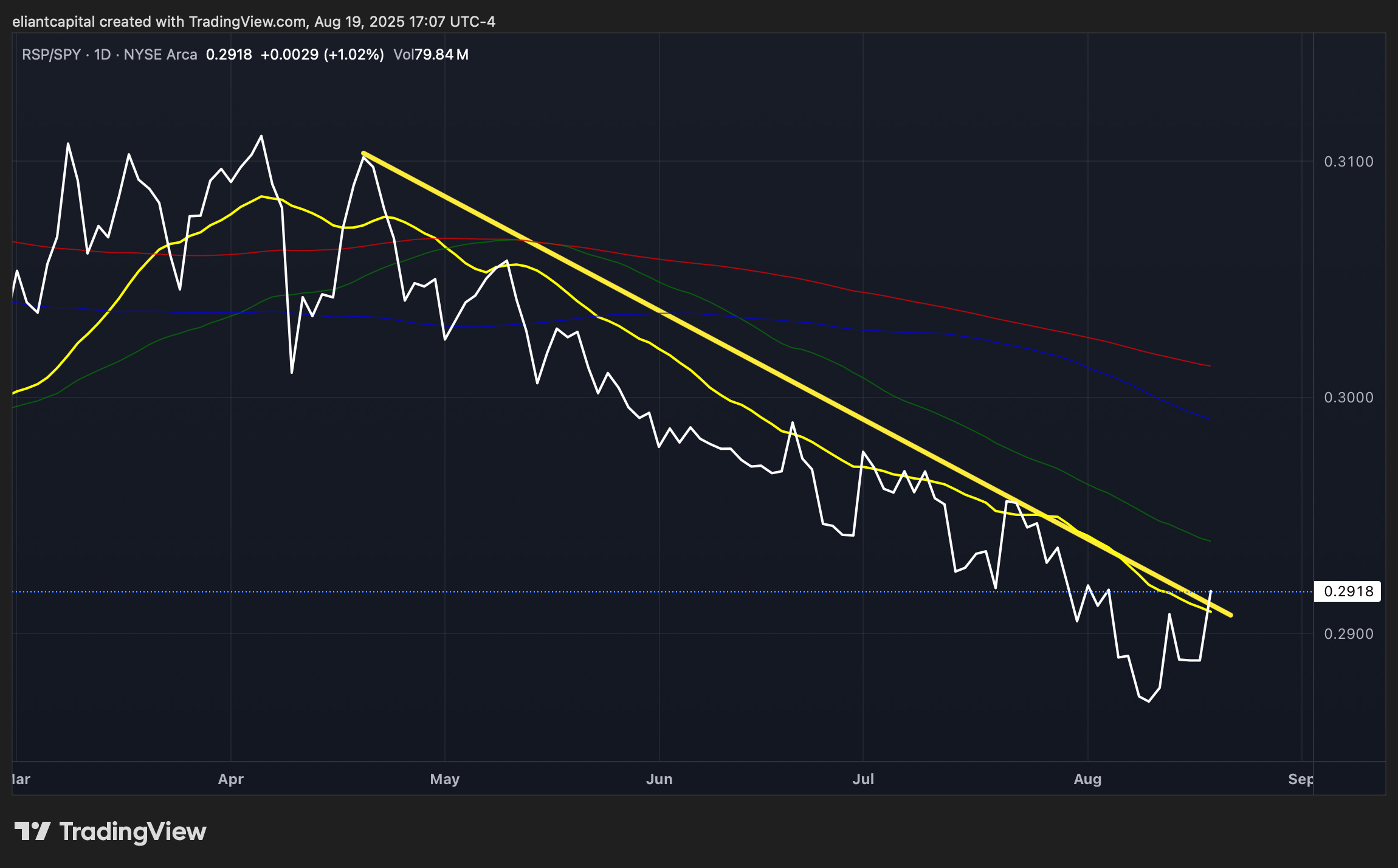The height and width of the screenshot is (868, 1398).
Task: Click the 1D interval label
Action: tap(102, 55)
